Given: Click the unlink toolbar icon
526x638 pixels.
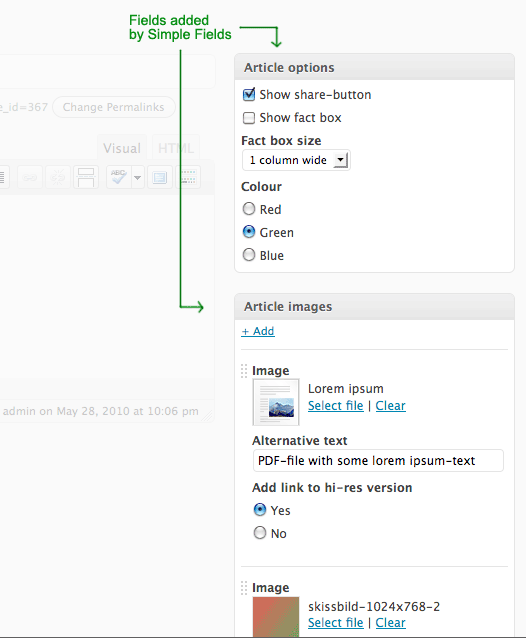Looking at the screenshot, I should point(58,177).
